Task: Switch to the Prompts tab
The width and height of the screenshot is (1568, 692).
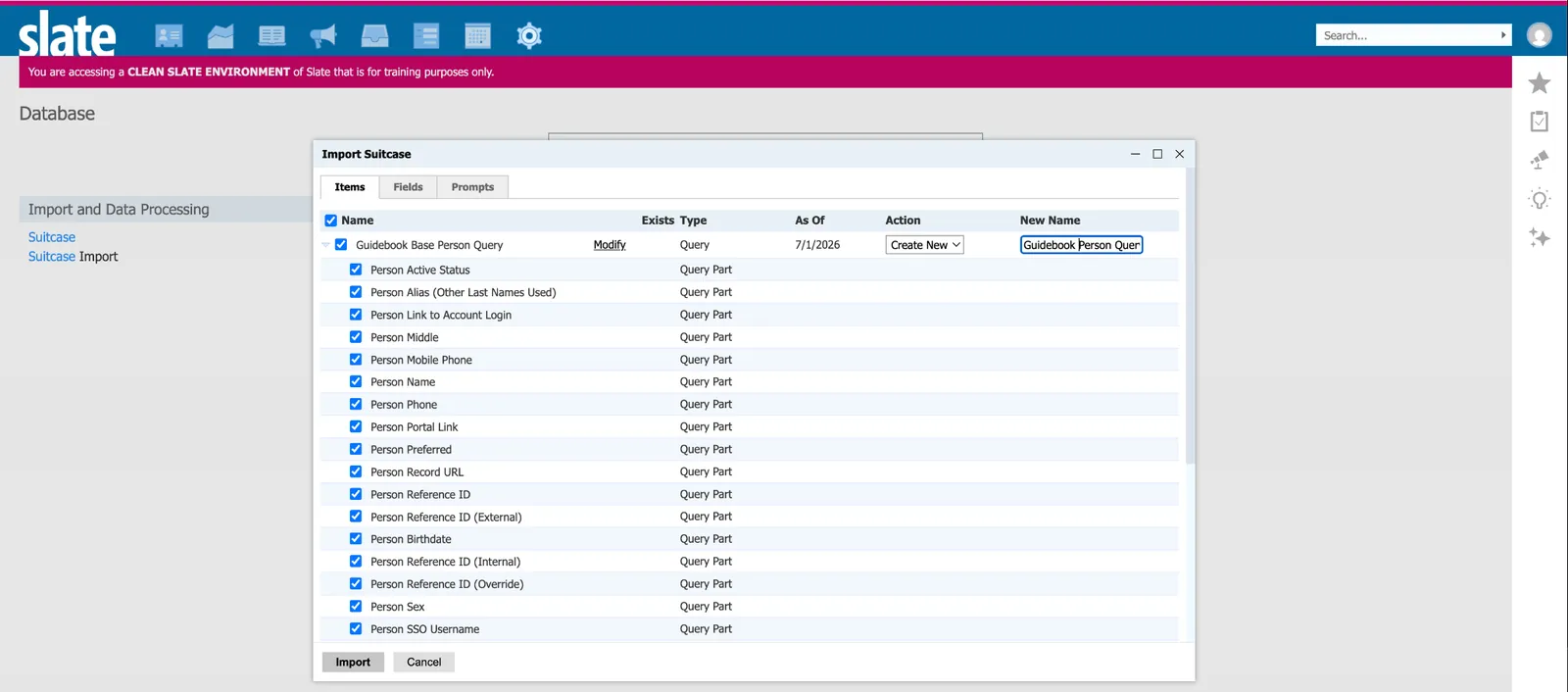Action: tap(472, 187)
